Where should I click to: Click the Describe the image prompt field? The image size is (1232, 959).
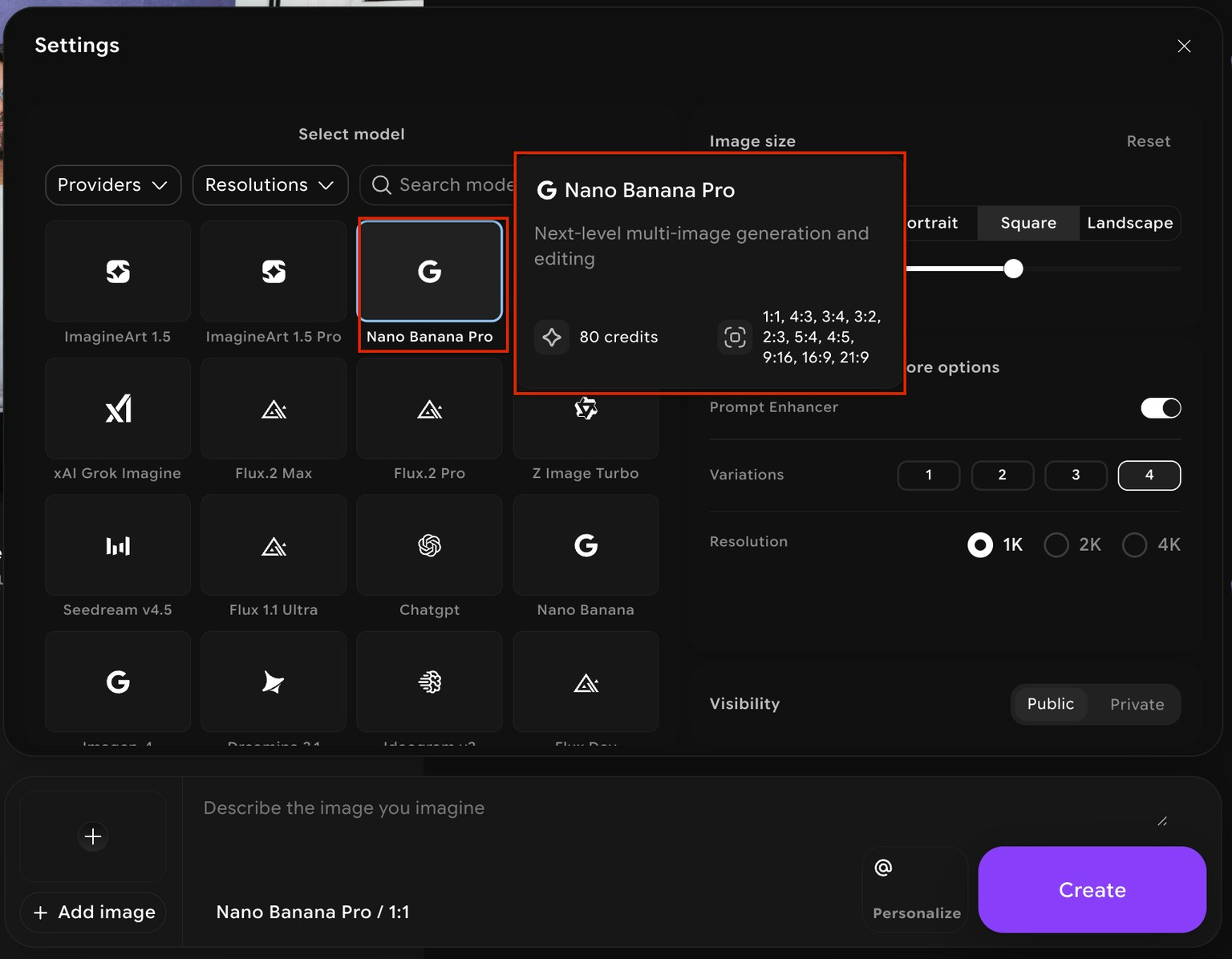tap(674, 808)
